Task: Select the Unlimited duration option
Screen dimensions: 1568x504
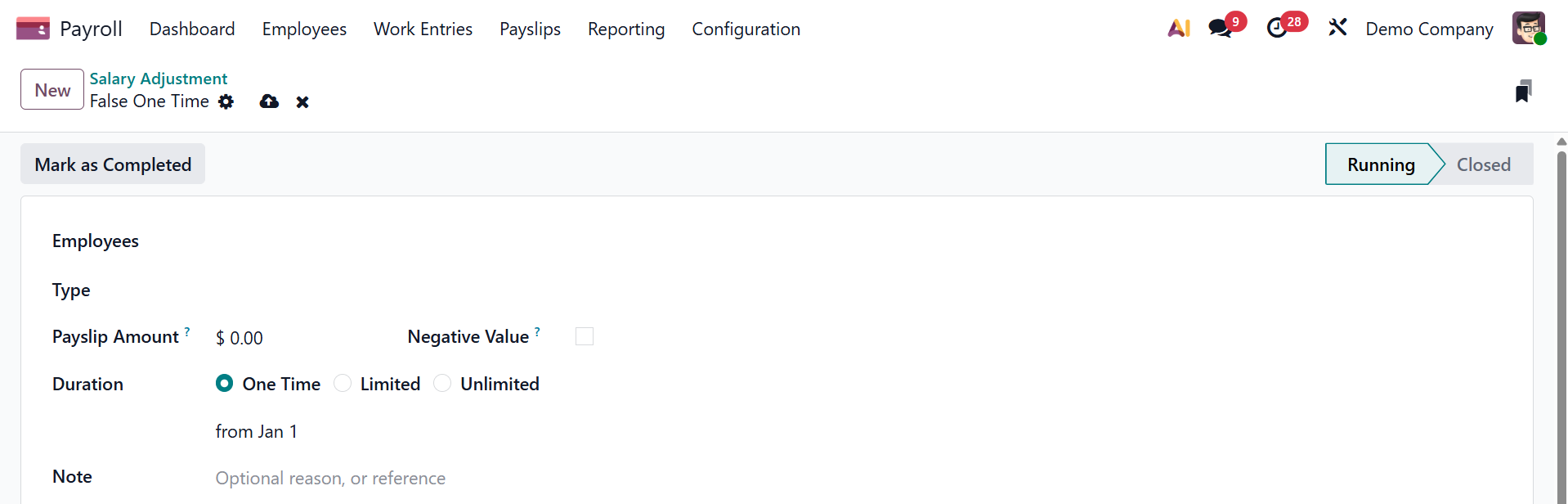Action: pyautogui.click(x=442, y=384)
